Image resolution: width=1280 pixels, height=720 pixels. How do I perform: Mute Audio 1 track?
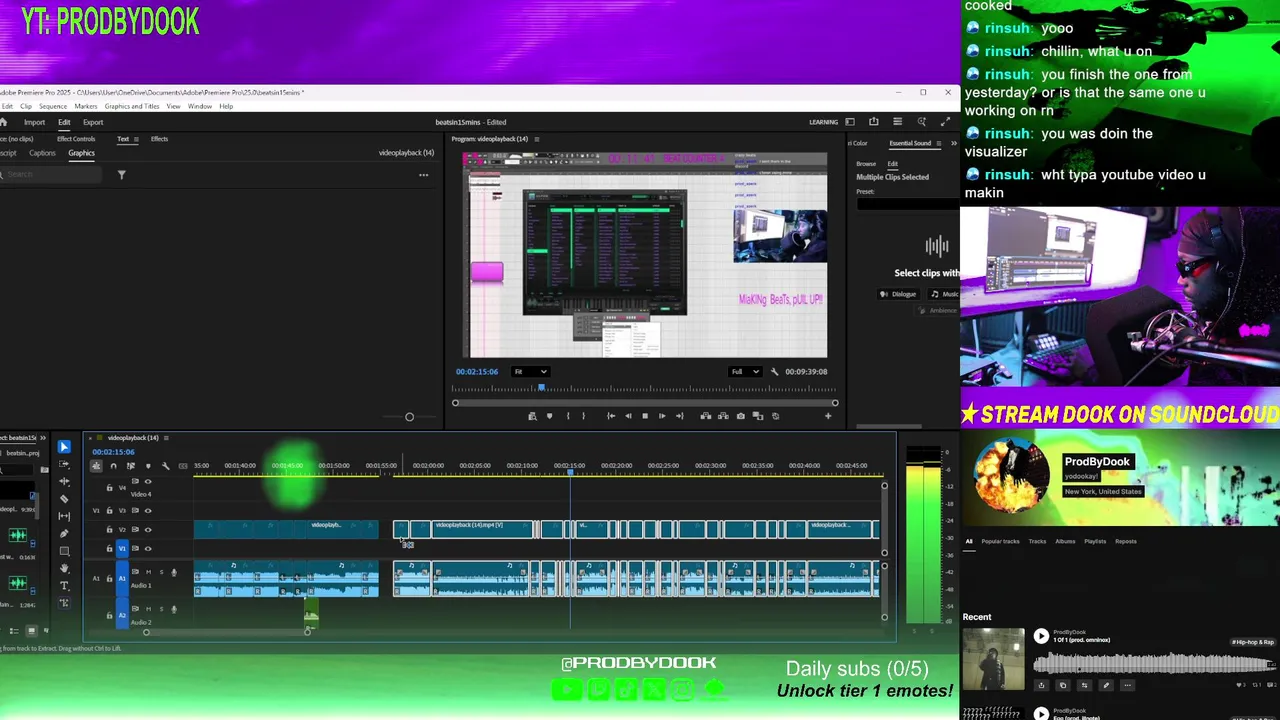point(148,572)
